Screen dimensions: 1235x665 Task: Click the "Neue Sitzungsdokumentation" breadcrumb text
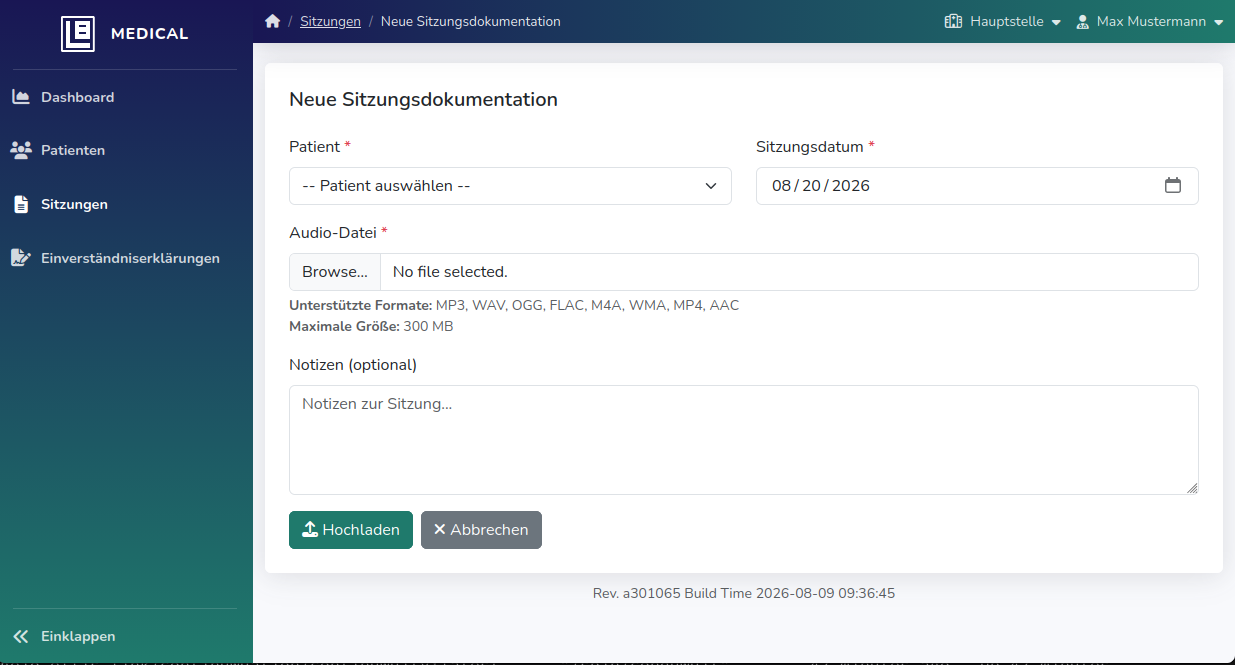click(471, 21)
